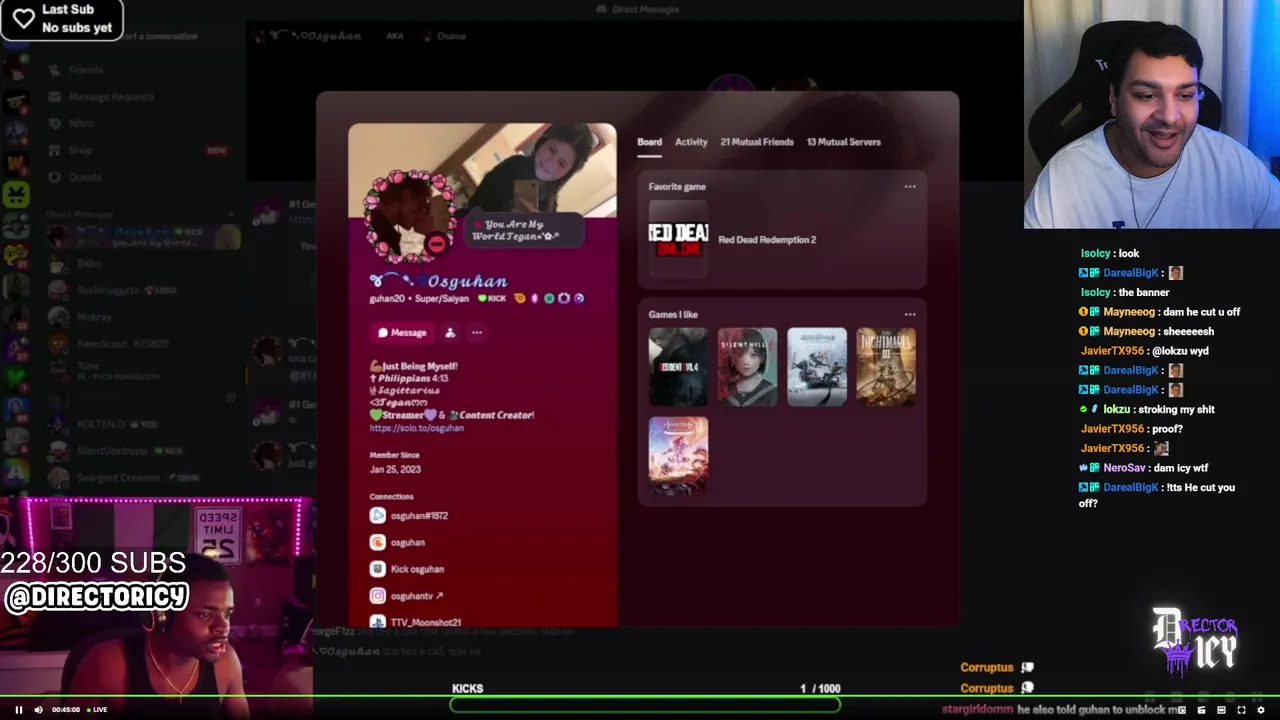Click the KICK badge on the profile
Image resolution: width=1280 pixels, height=720 pixels.
tap(491, 298)
